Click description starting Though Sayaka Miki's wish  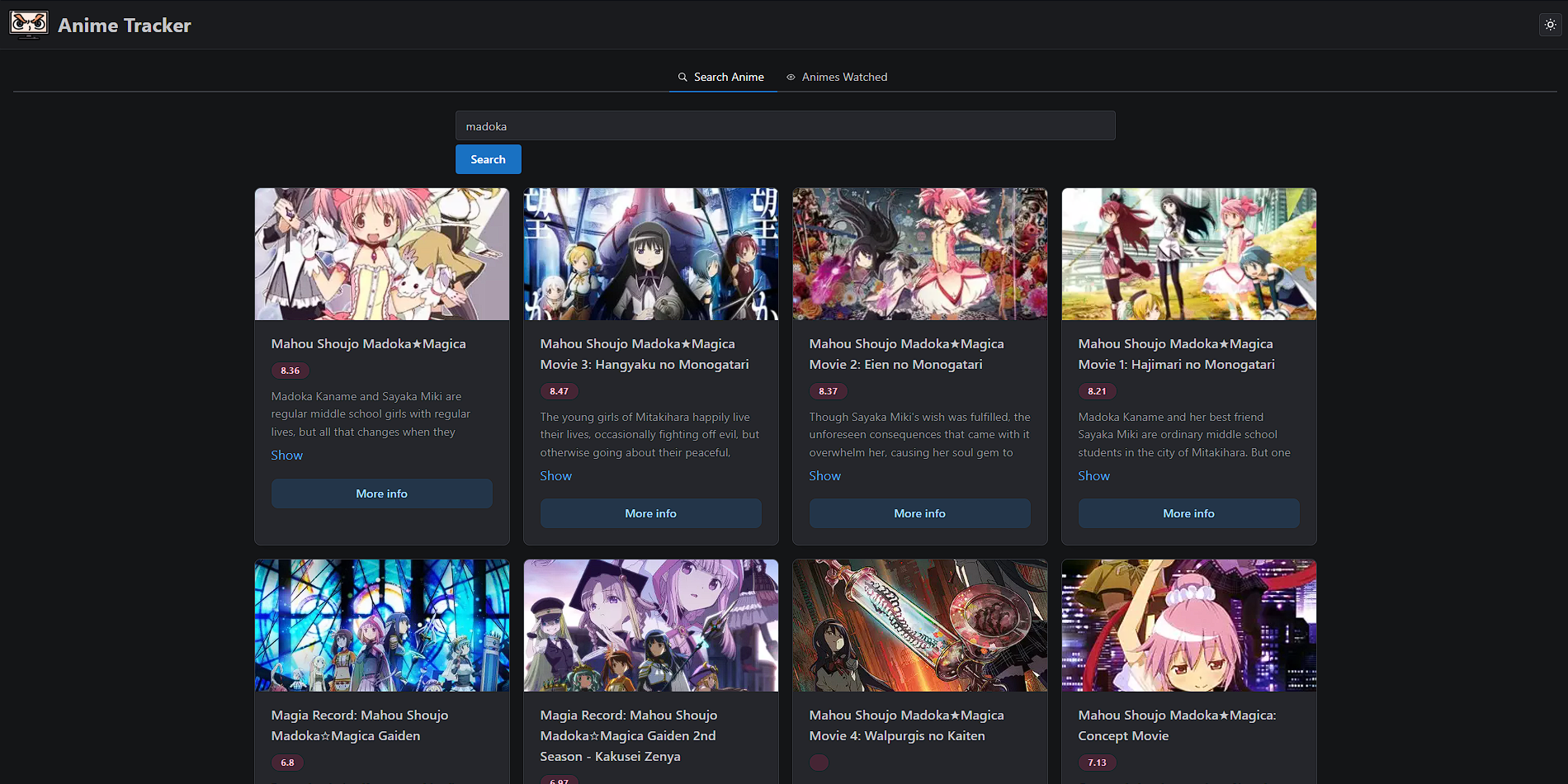pyautogui.click(x=919, y=435)
